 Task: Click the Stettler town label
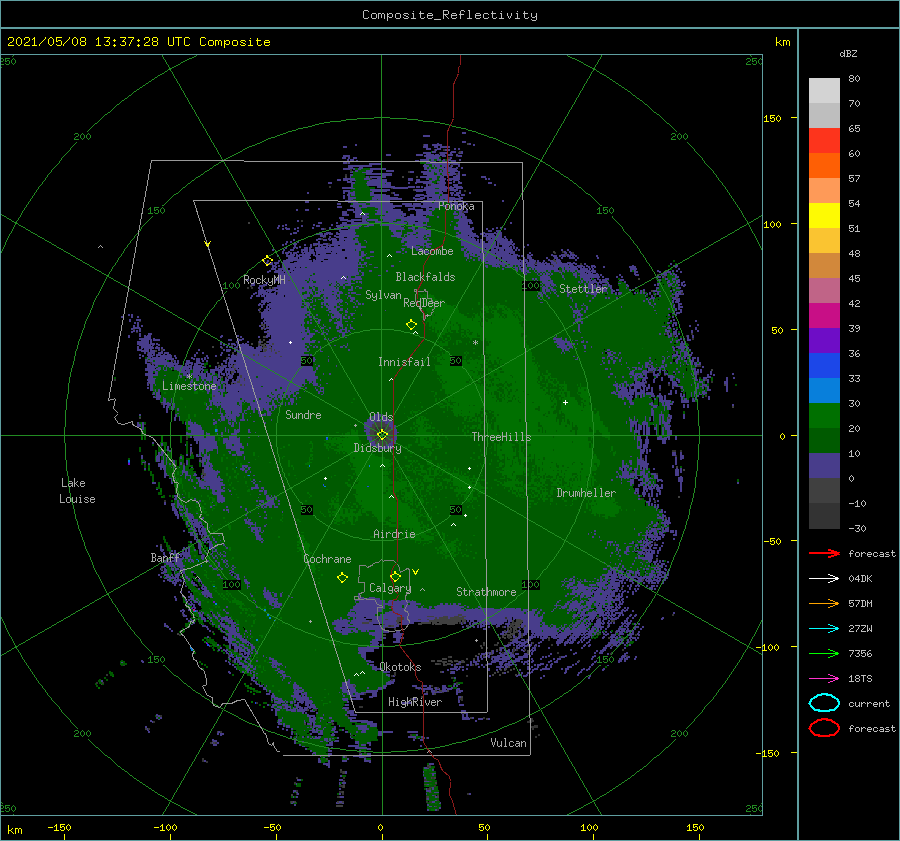pos(583,289)
